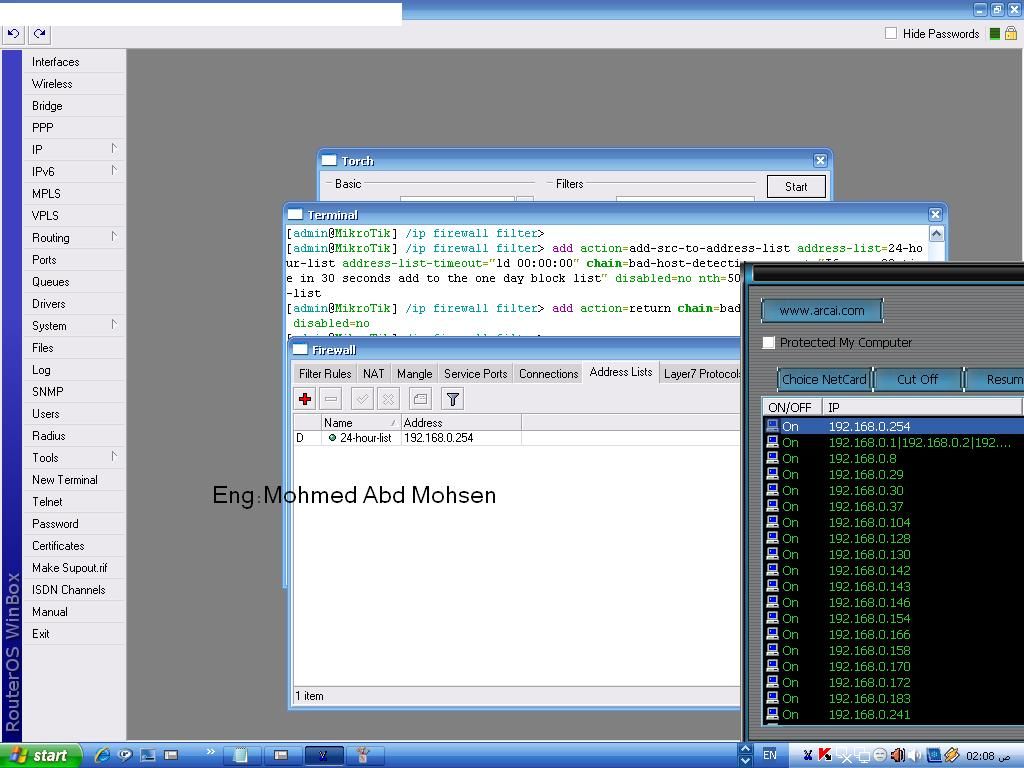Open the Filter funnel icon in Firewall

coord(453,398)
